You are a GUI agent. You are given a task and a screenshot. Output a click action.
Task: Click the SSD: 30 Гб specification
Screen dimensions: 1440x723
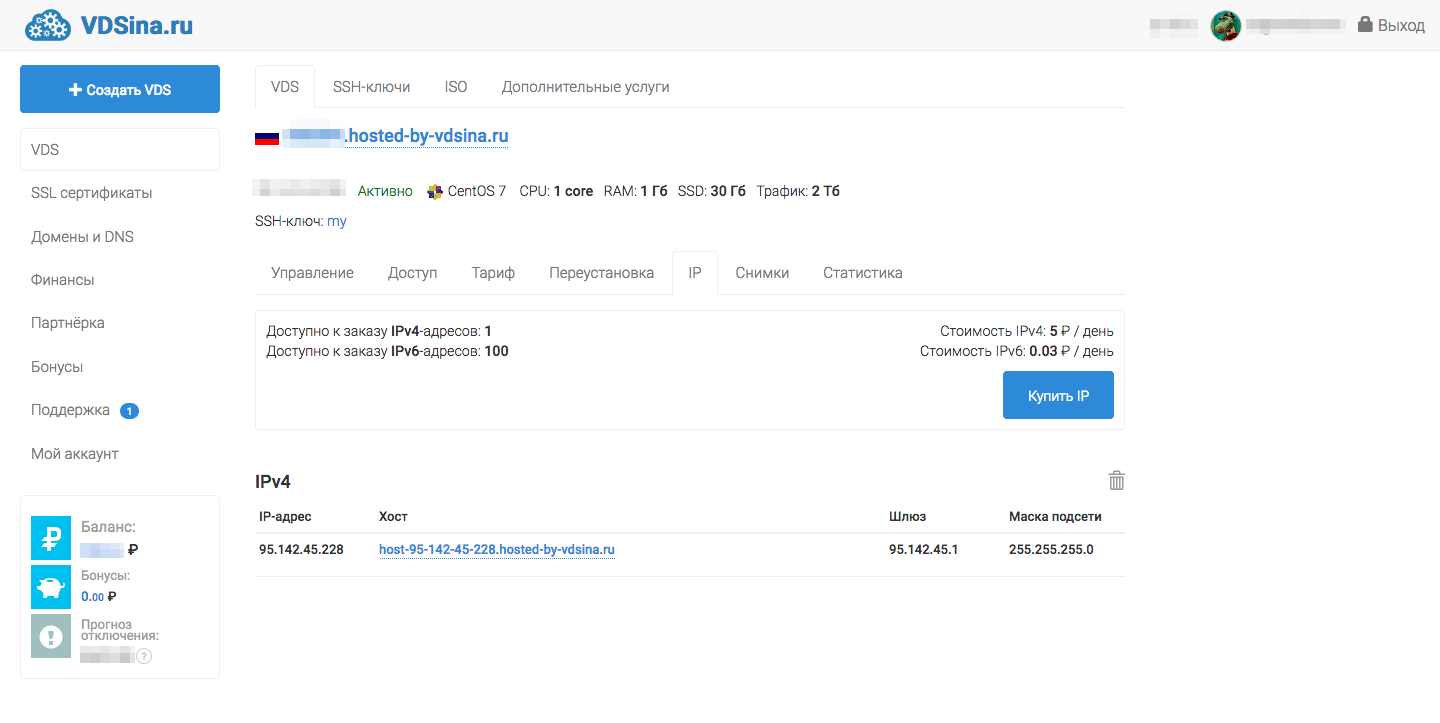712,191
